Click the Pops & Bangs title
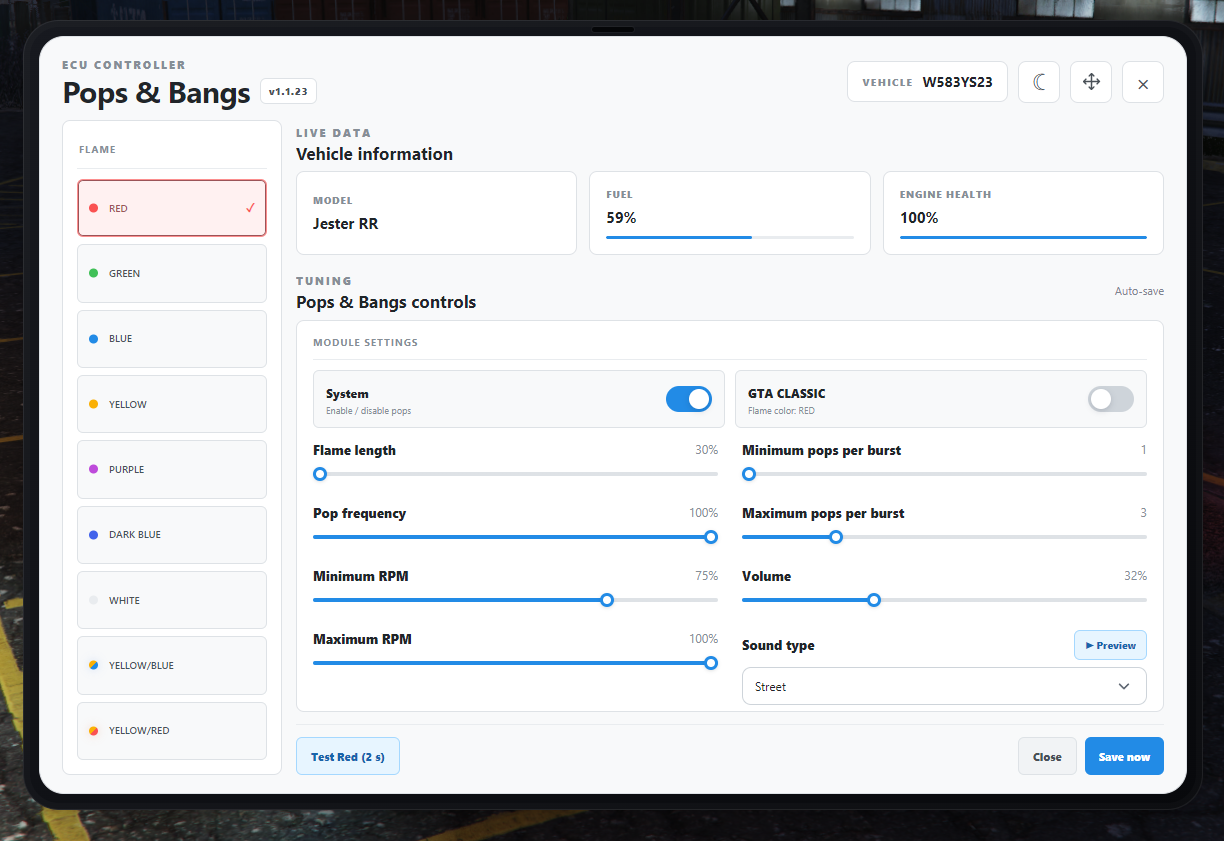This screenshot has width=1224, height=841. coord(156,93)
